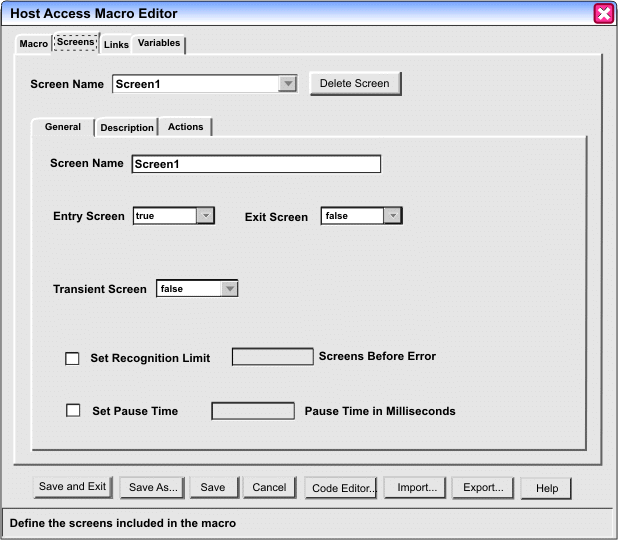Open the Actions sub-tab
This screenshot has width=618, height=540.
186,127
